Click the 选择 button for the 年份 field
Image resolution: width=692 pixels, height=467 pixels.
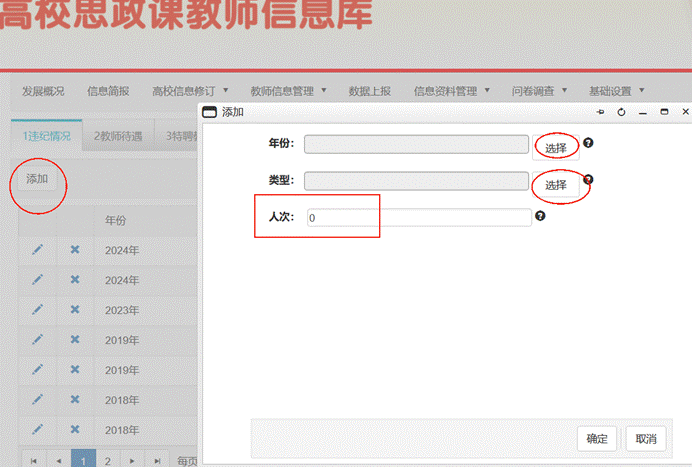pos(556,148)
